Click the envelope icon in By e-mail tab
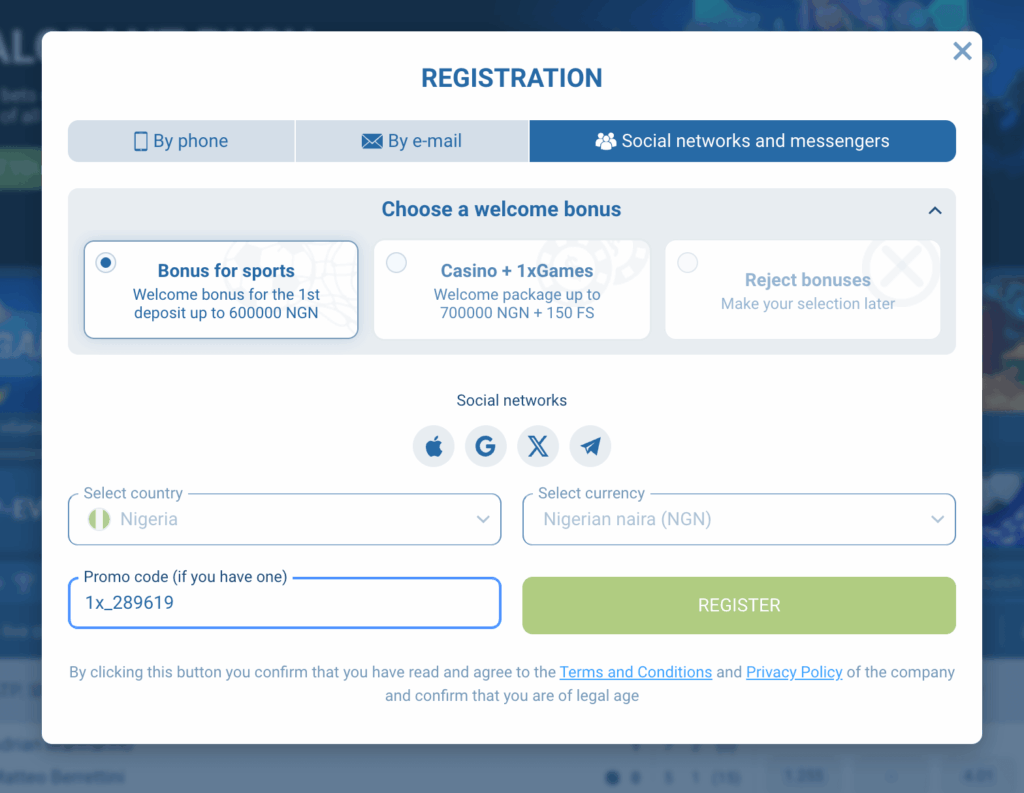This screenshot has width=1024, height=793. (x=372, y=141)
